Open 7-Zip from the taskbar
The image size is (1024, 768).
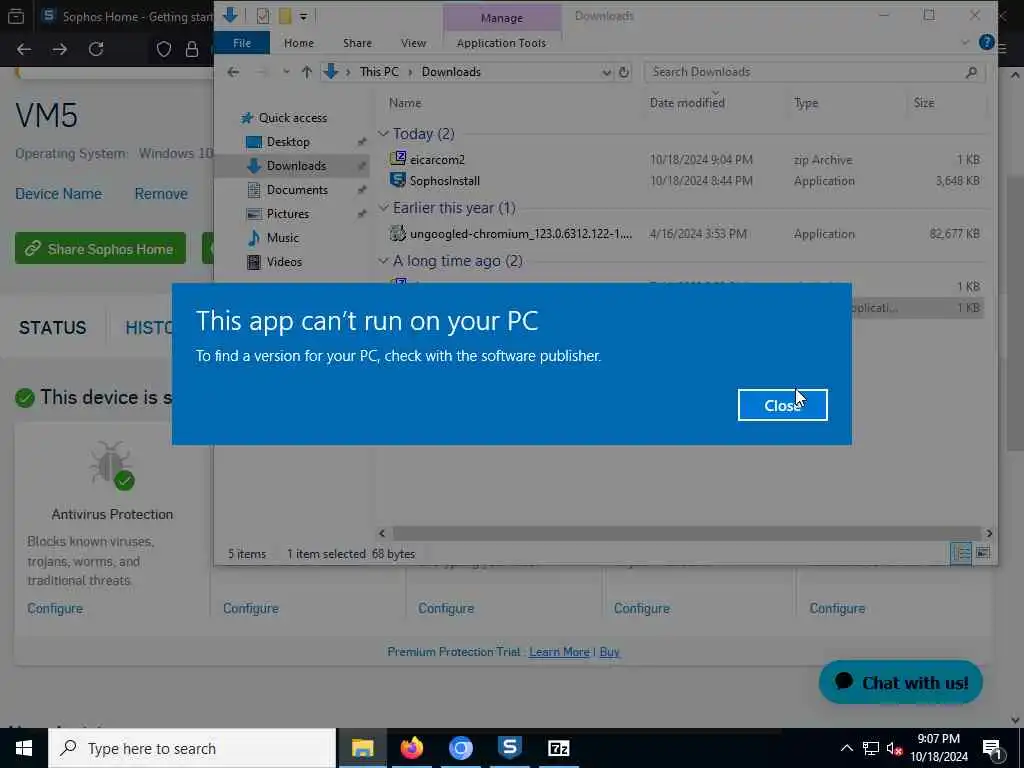click(558, 748)
